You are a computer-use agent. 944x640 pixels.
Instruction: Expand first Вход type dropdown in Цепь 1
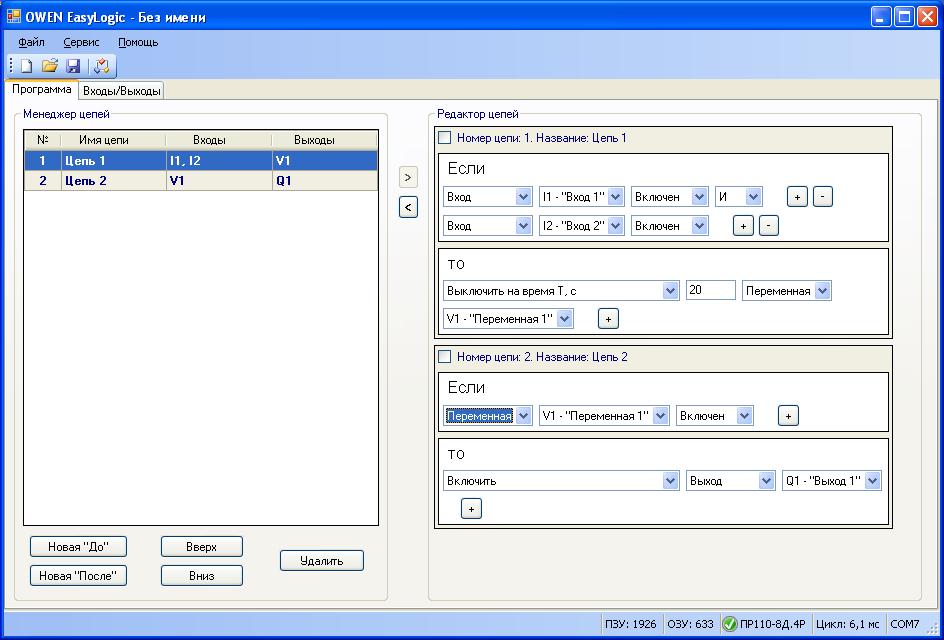click(x=488, y=197)
